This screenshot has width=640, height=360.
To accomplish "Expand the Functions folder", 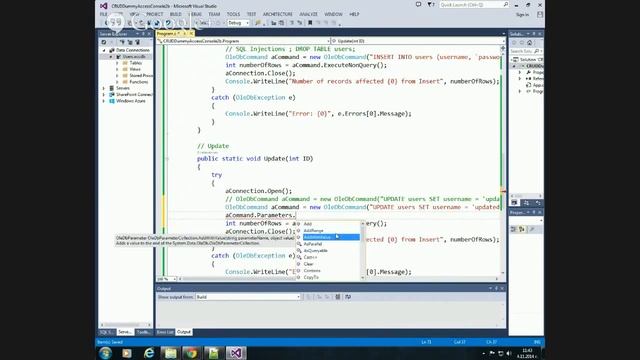I will pos(118,82).
